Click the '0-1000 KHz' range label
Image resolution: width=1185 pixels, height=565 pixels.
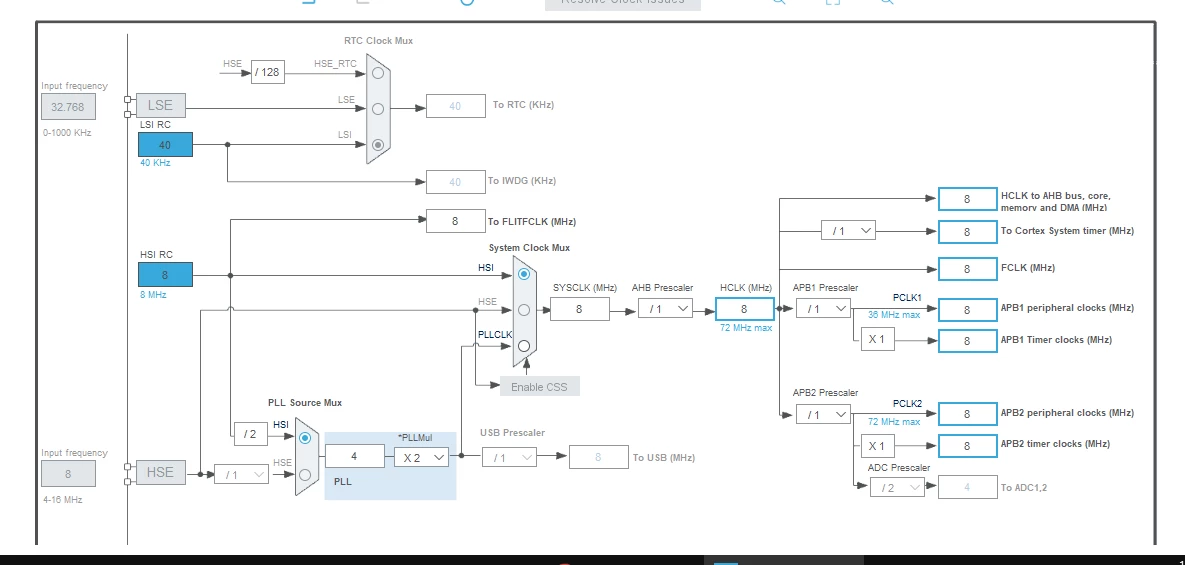67,132
